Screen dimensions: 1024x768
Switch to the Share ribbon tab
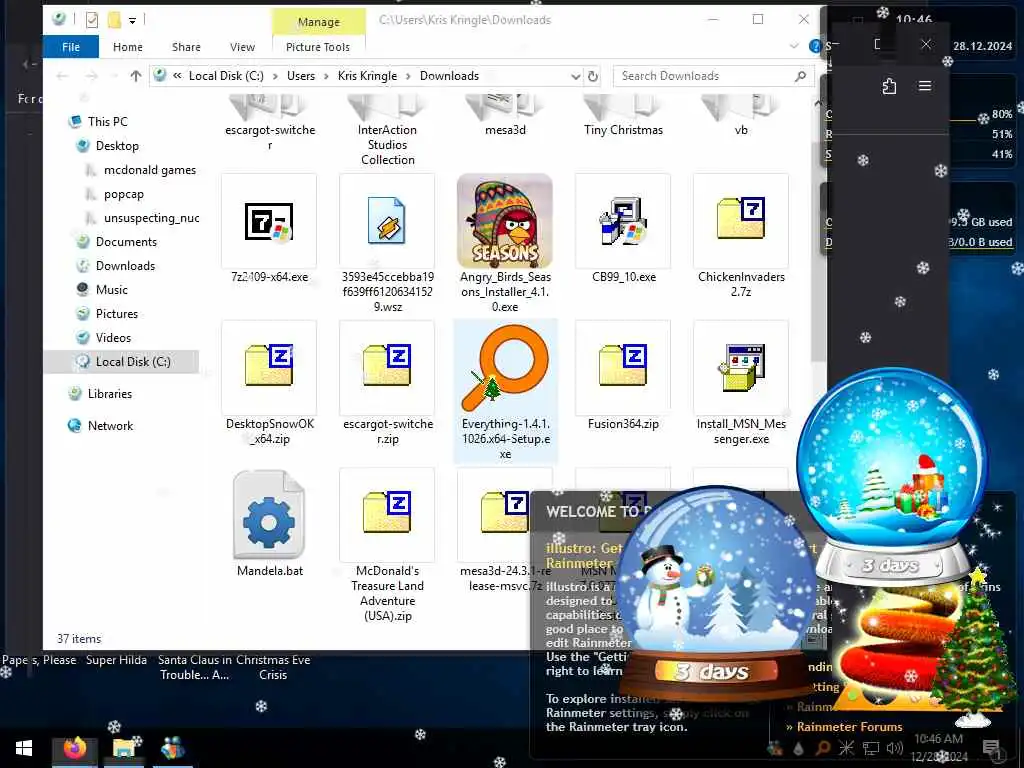[x=186, y=47]
